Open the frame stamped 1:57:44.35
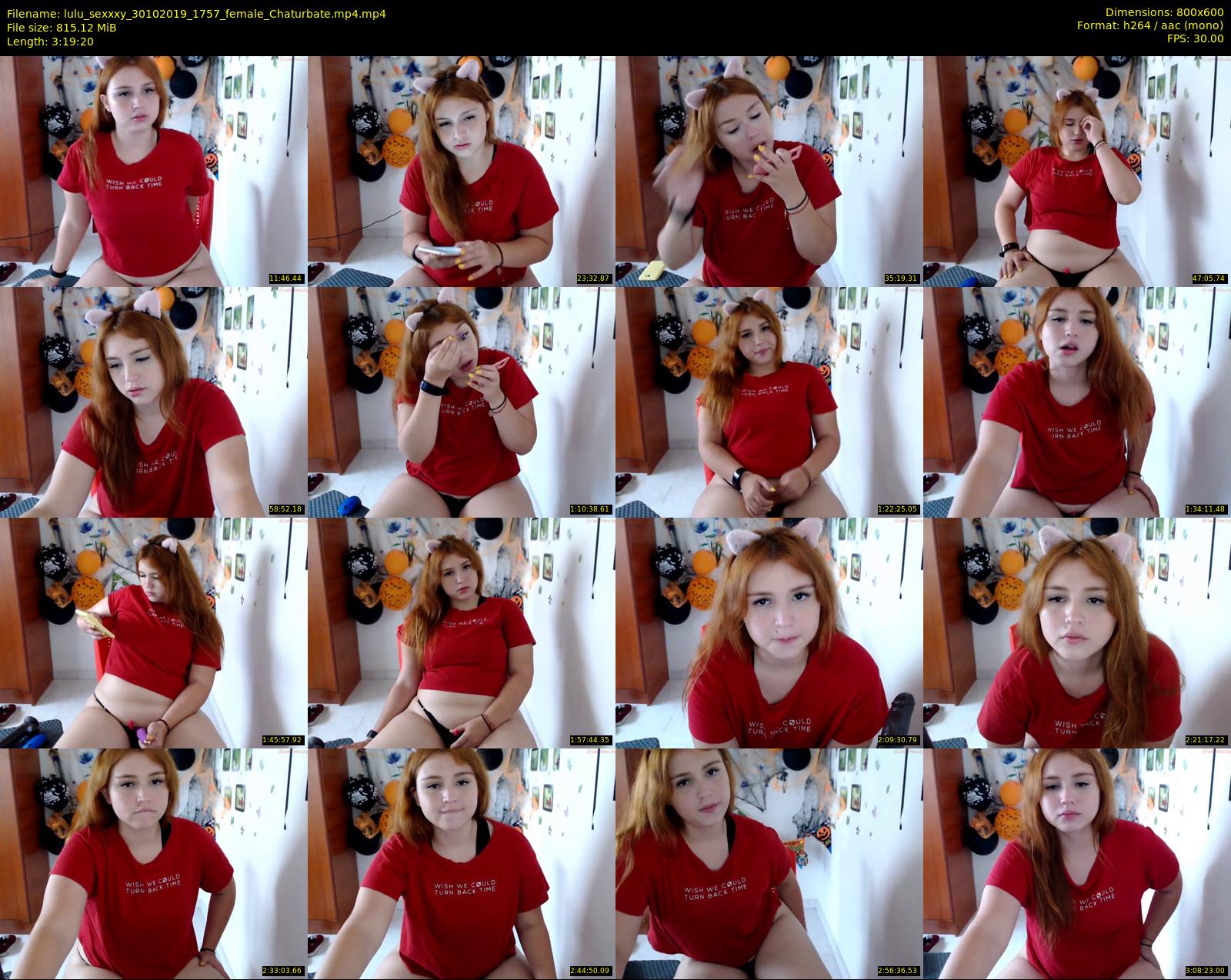Screen dimensions: 1231x980 tap(462, 633)
